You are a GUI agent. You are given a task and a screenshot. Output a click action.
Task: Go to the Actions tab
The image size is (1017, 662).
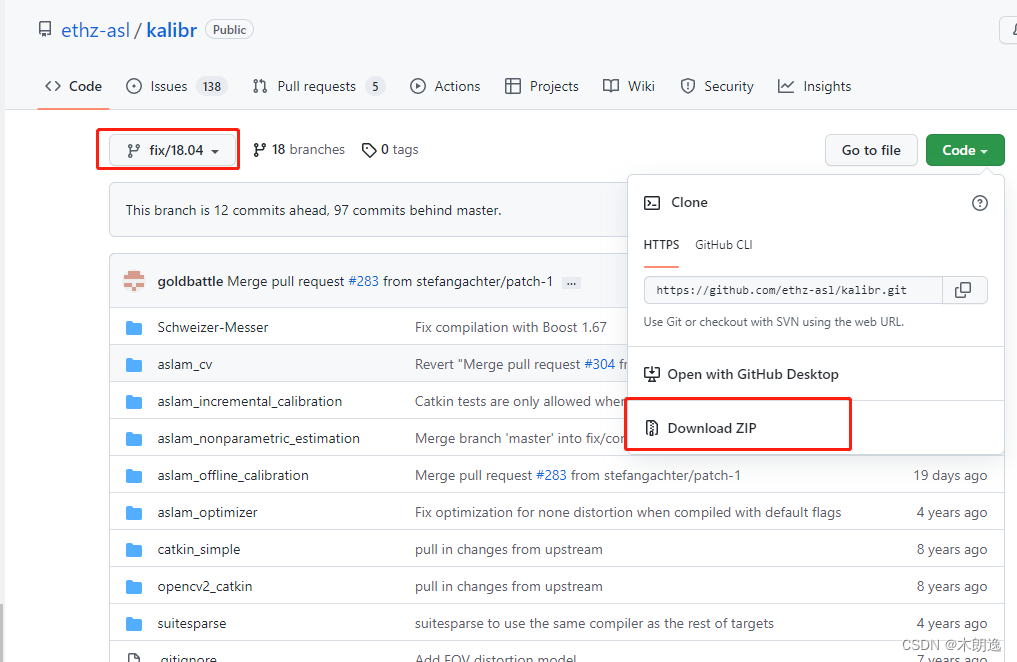click(445, 86)
